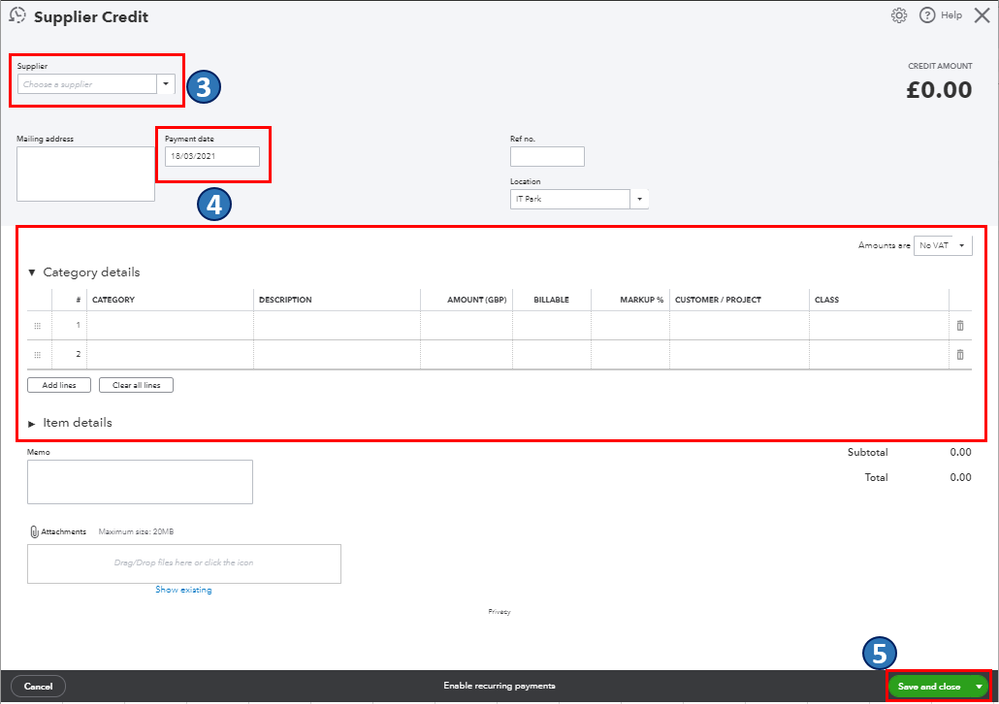Click the Class cell in row 2
The width and height of the screenshot is (999, 704).
click(879, 354)
